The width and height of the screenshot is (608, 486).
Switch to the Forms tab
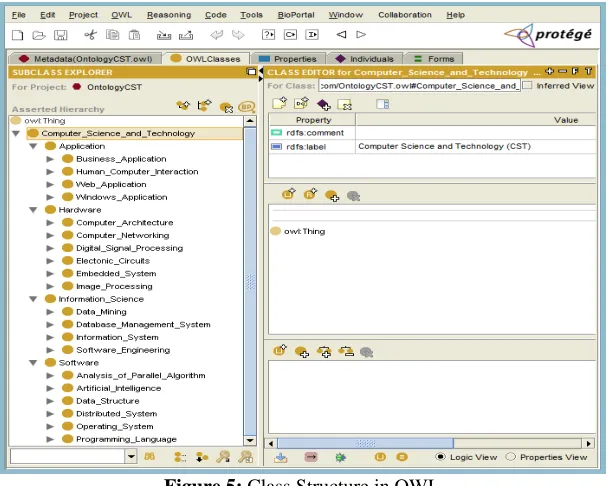click(x=434, y=59)
